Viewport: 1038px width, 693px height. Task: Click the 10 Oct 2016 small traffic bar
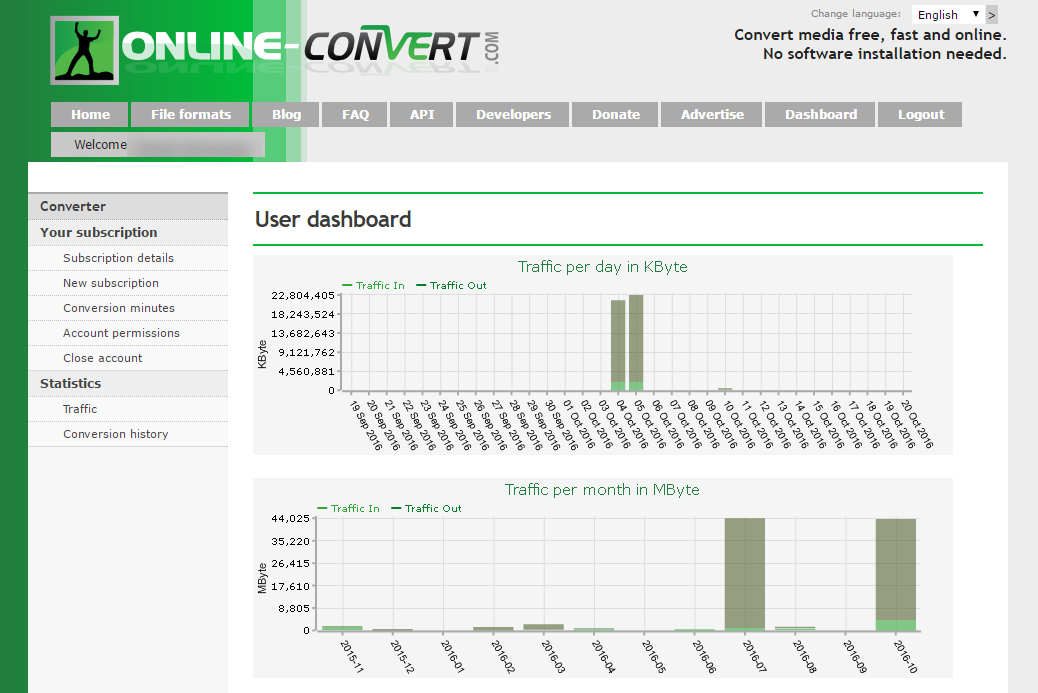[x=725, y=389]
